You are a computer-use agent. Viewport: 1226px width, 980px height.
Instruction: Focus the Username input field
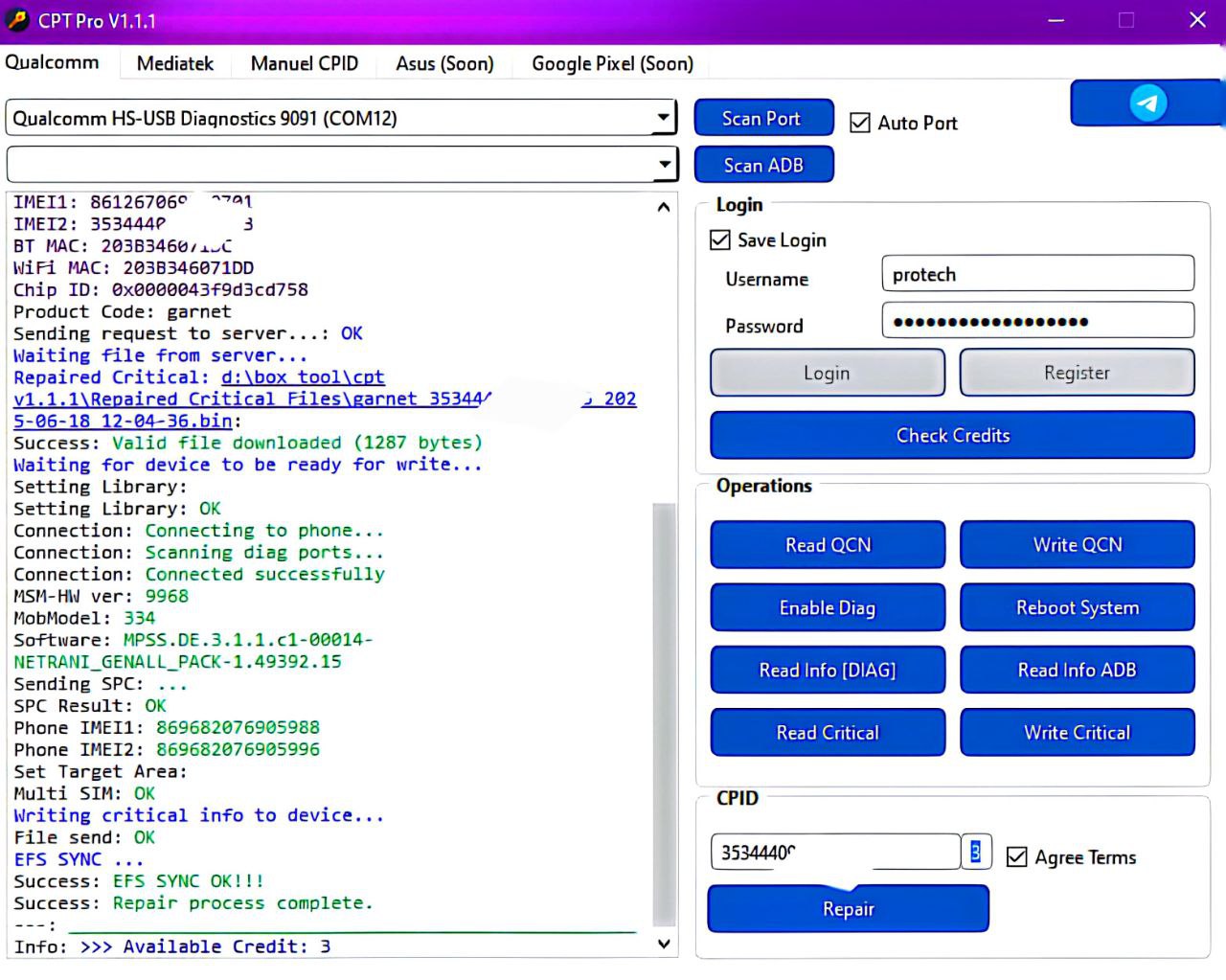point(1037,274)
